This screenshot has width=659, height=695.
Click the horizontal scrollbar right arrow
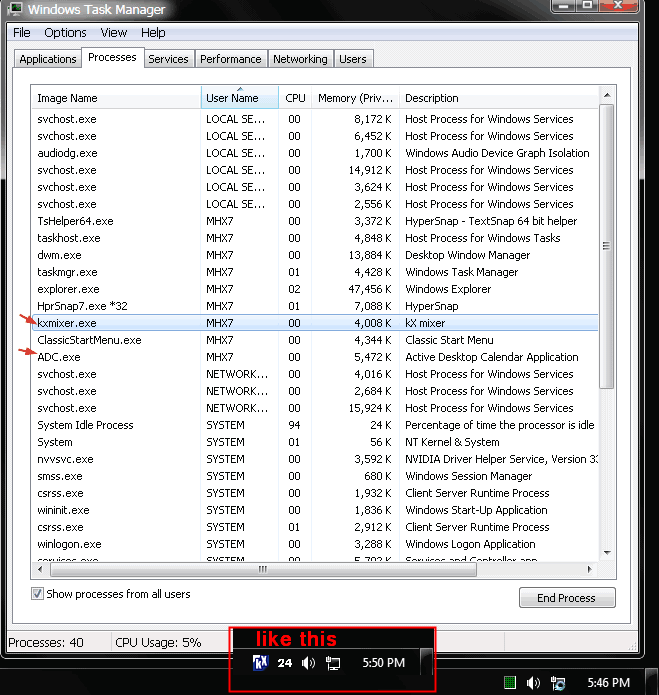[x=589, y=569]
